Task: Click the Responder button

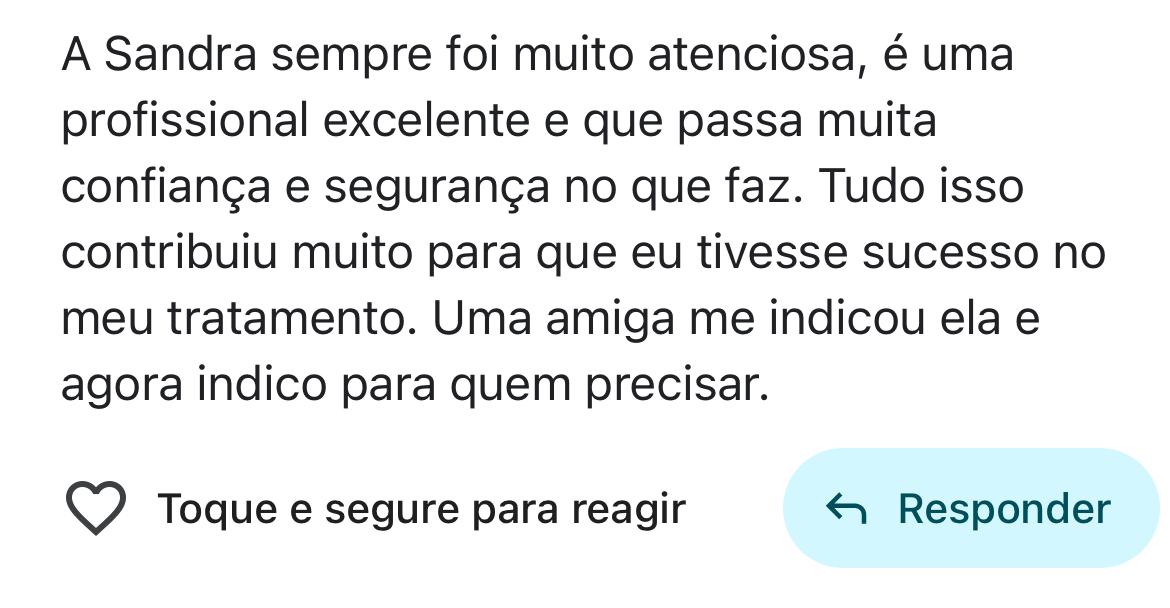Action: 971,508
